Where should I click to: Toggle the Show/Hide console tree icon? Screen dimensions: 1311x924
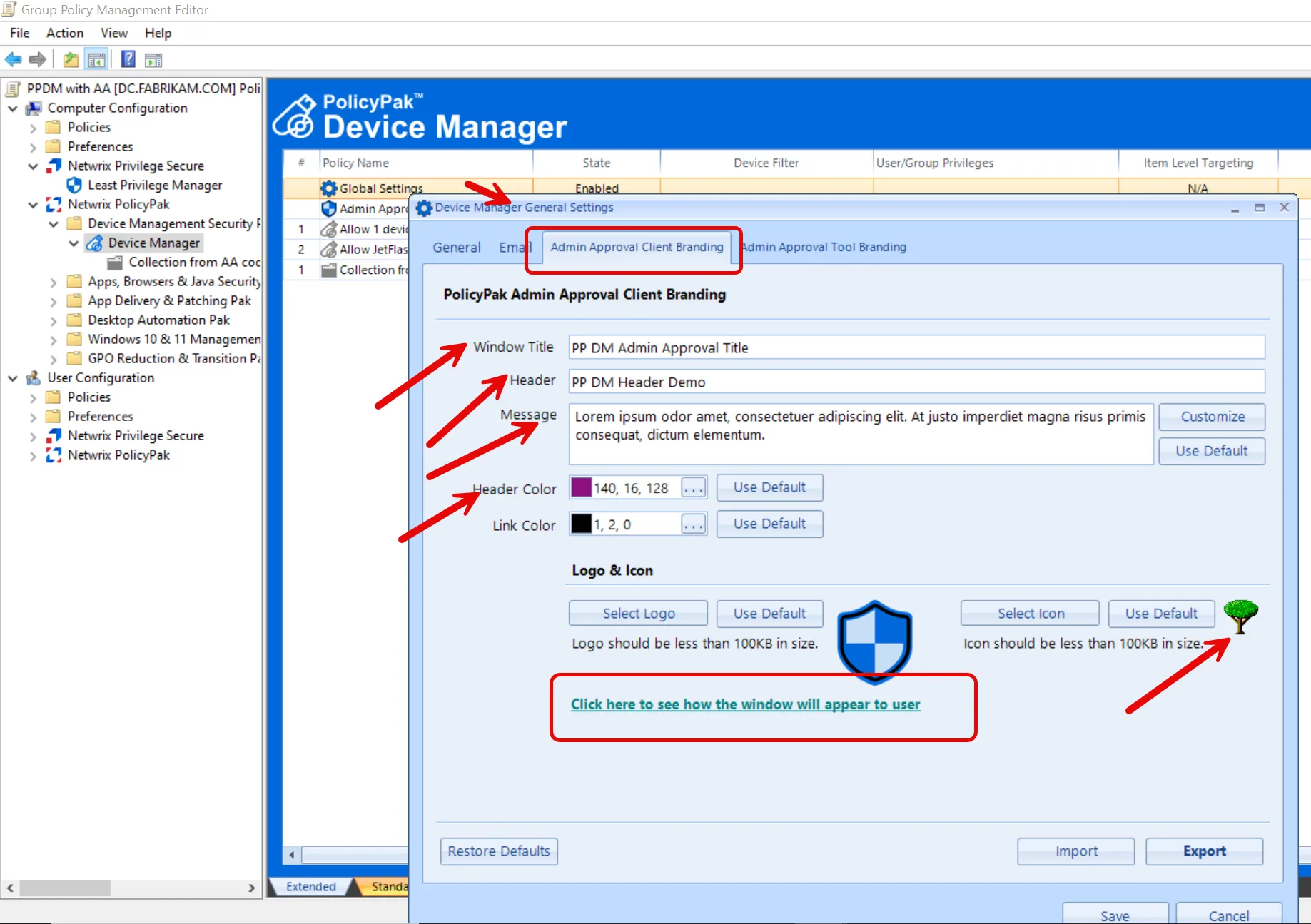coord(96,59)
